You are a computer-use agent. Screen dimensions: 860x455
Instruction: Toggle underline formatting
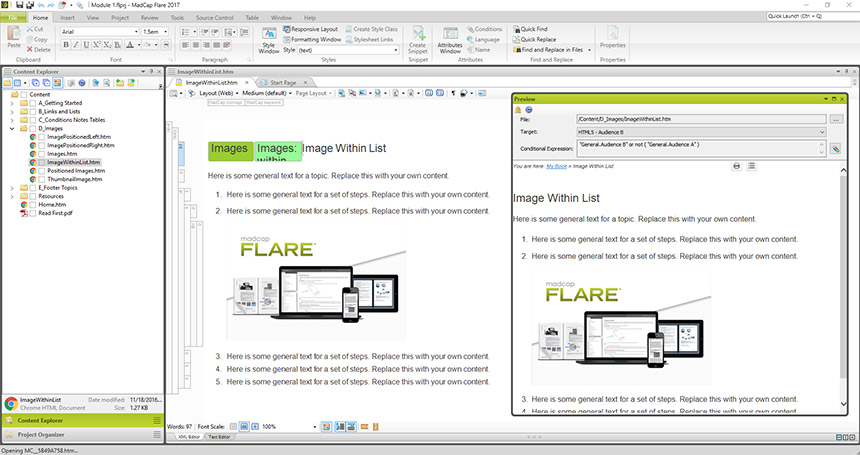(x=86, y=45)
